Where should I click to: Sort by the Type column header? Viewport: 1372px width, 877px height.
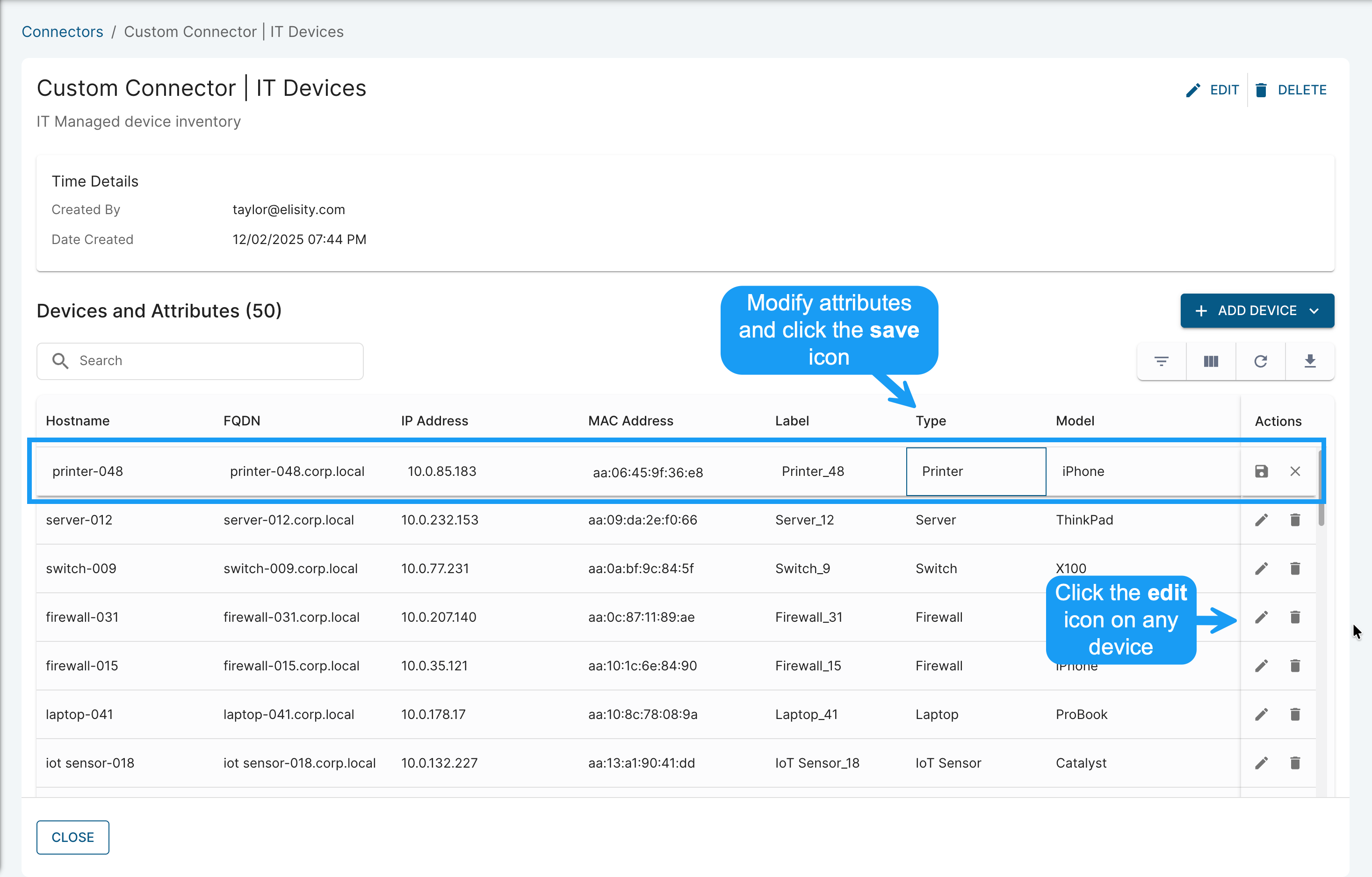(931, 421)
